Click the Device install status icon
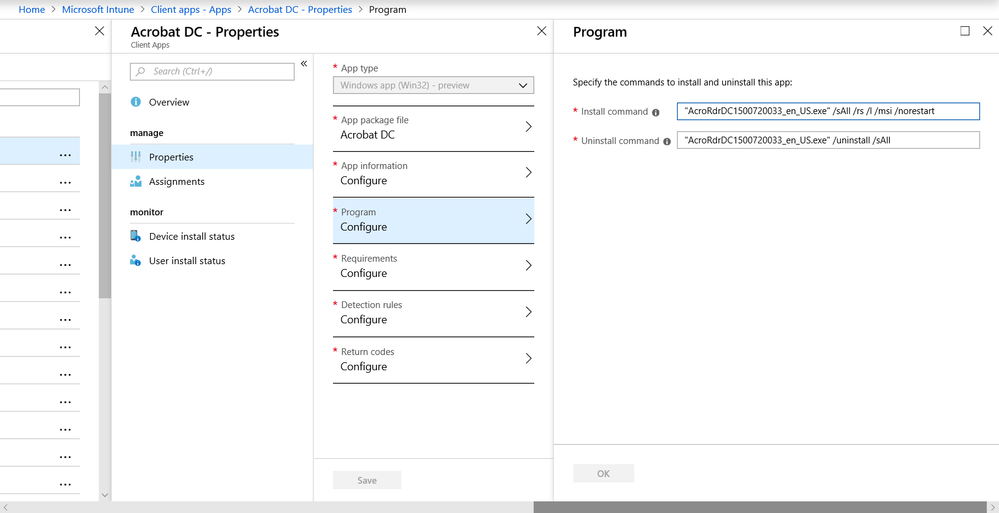This screenshot has width=999, height=513. 135,236
